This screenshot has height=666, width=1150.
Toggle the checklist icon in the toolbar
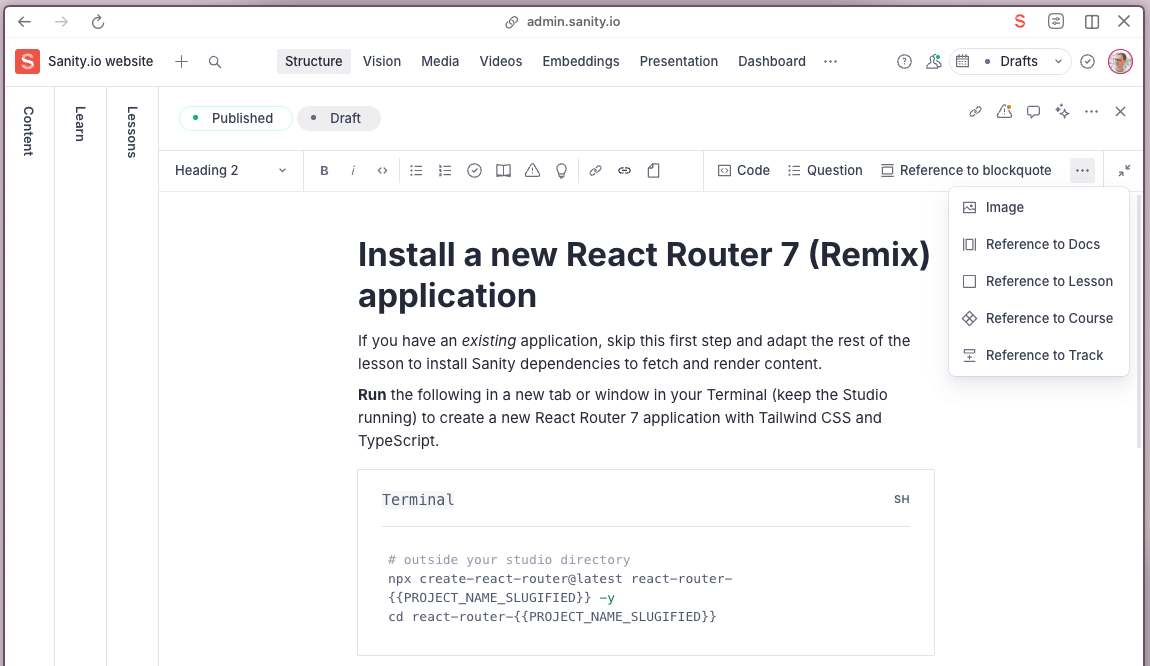pyautogui.click(x=474, y=170)
